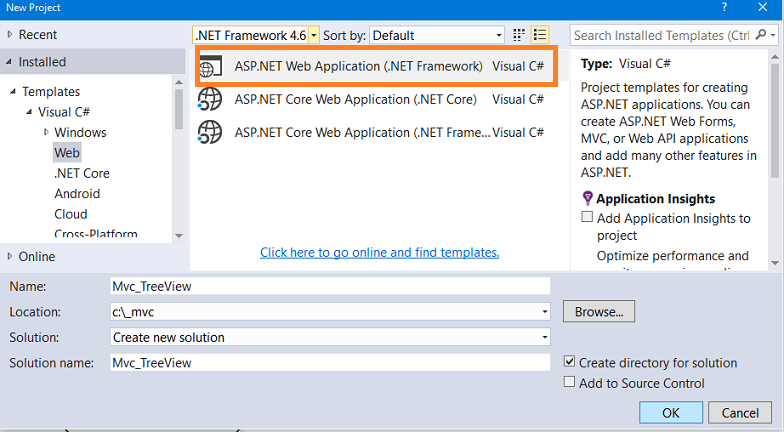Select the Cloud template category
This screenshot has width=784, height=432.
coord(70,214)
